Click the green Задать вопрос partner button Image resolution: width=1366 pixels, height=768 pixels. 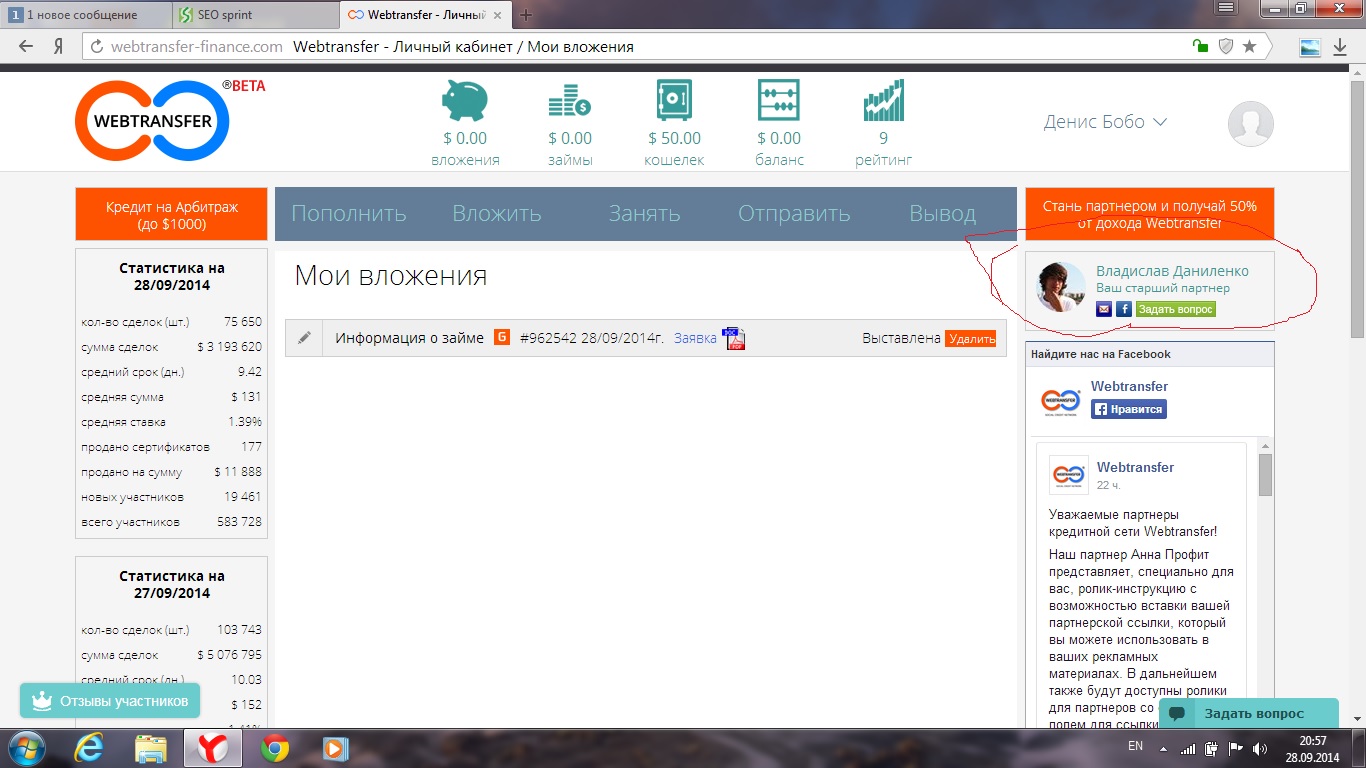click(1175, 309)
